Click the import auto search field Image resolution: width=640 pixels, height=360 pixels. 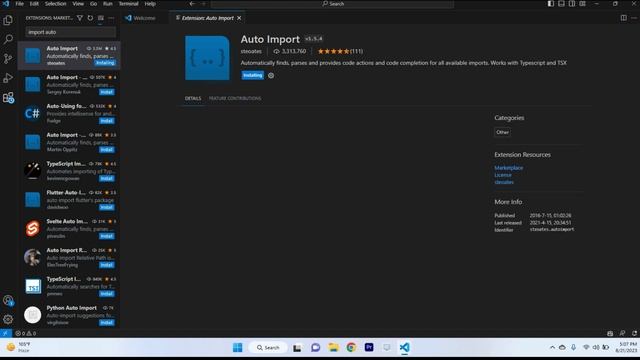[71, 32]
